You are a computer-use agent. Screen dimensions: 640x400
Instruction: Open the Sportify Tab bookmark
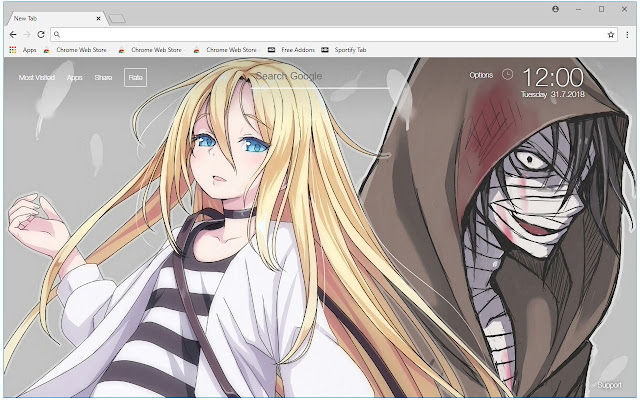[344, 50]
